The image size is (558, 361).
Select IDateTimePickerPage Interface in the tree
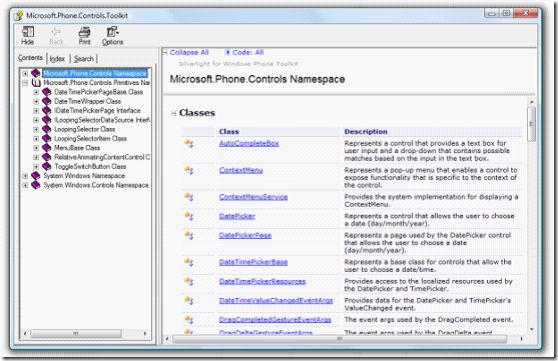coord(97,110)
